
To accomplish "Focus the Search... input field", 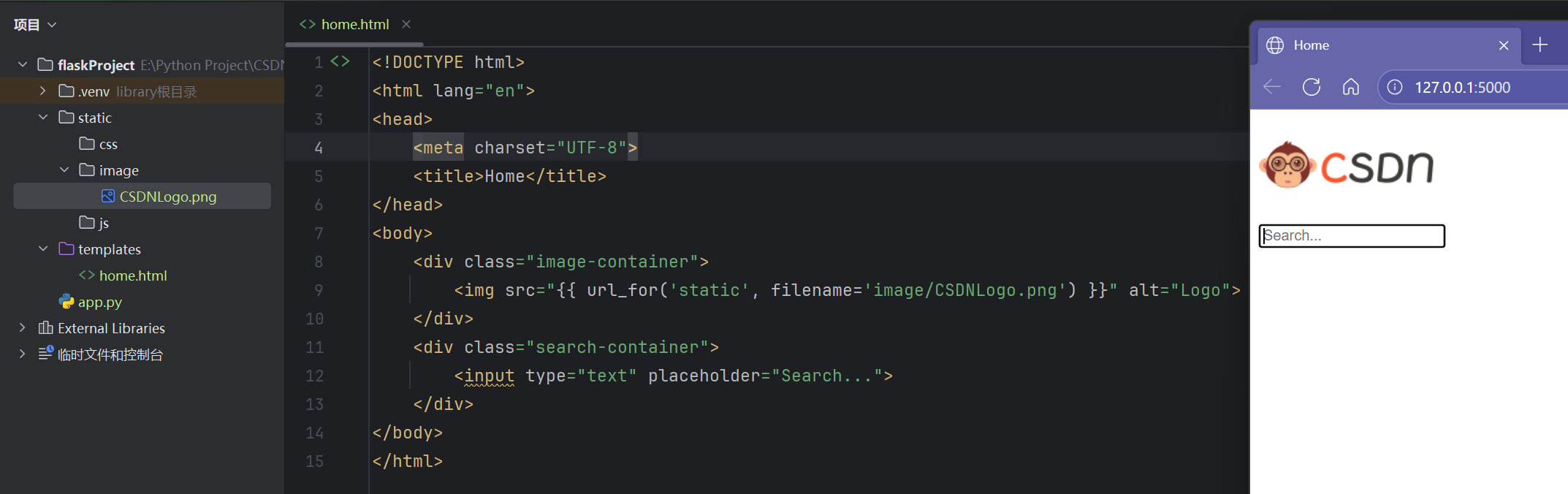I will (1352, 236).
